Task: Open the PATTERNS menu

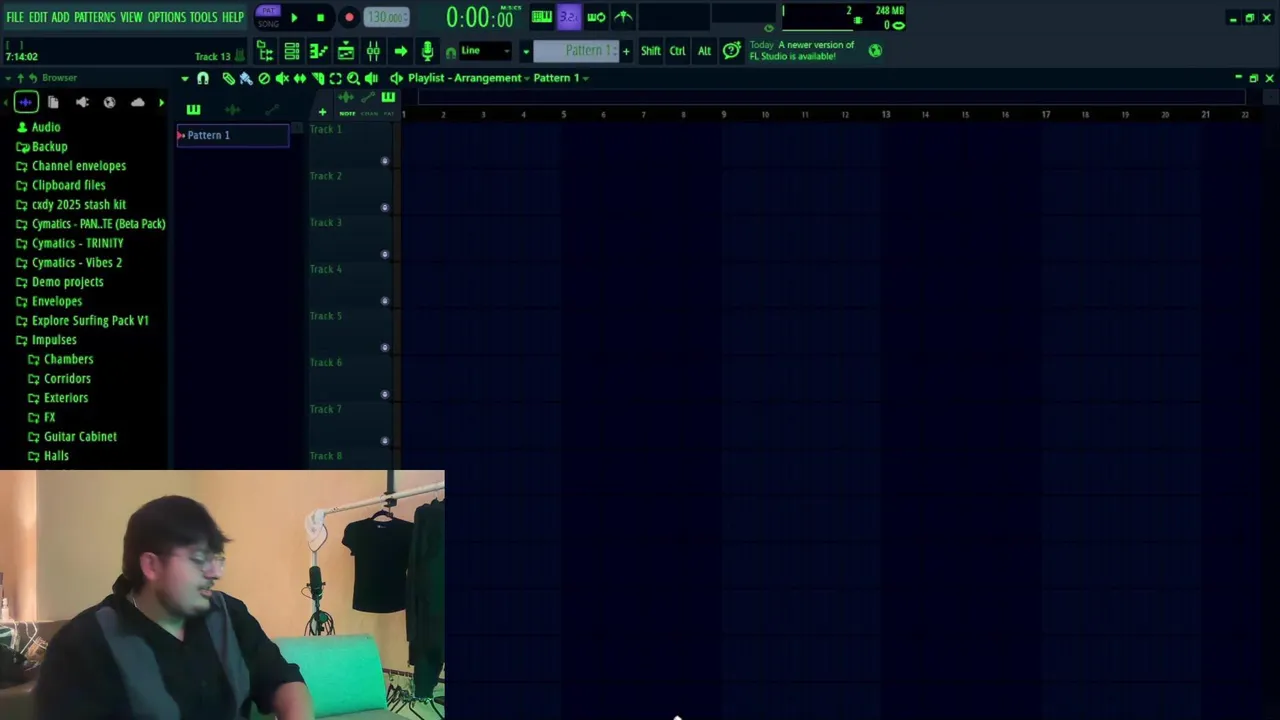Action: [95, 17]
